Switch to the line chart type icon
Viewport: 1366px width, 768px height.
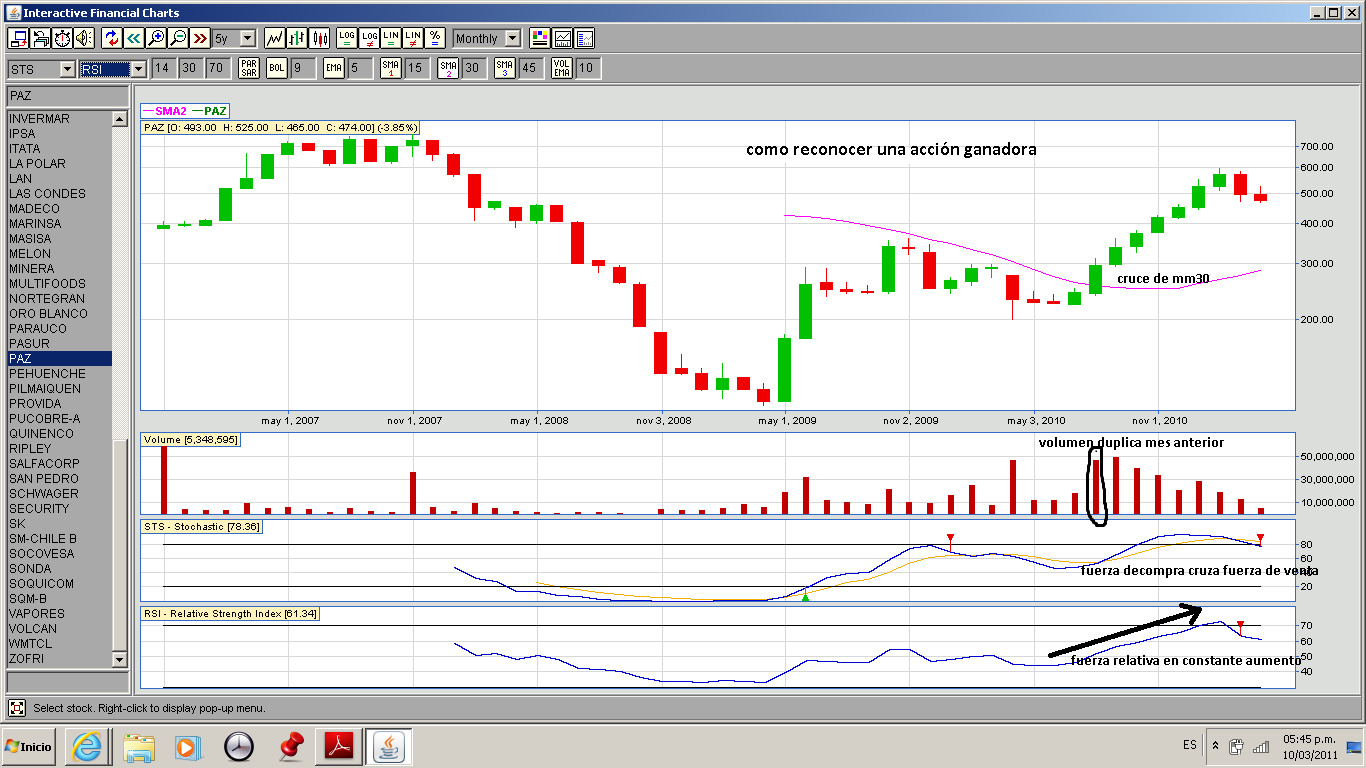(x=274, y=39)
